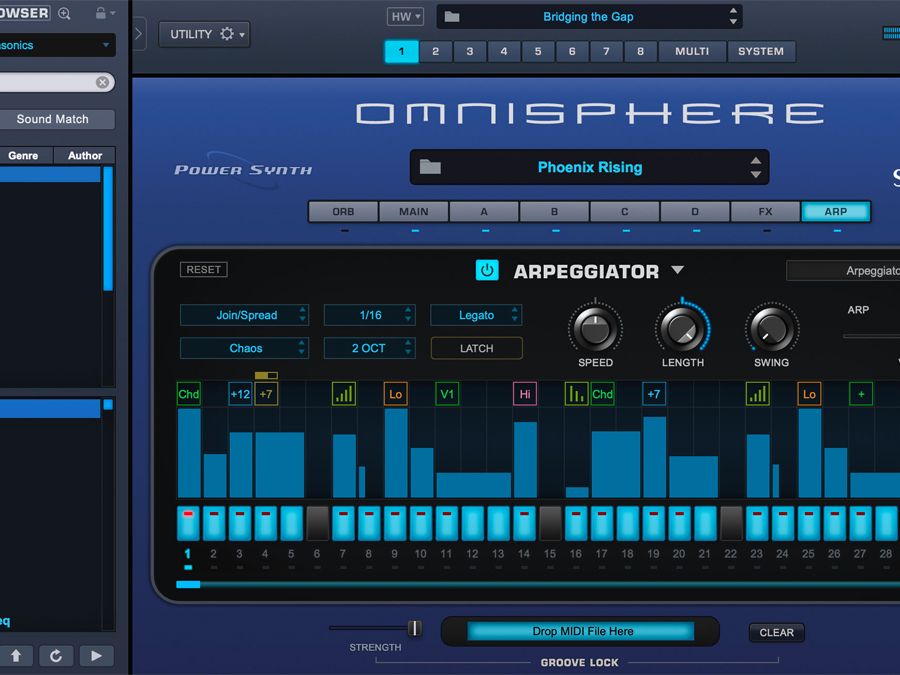Viewport: 900px width, 675px height.
Task: Open the 2 OCT range dropdown
Action: coord(368,348)
